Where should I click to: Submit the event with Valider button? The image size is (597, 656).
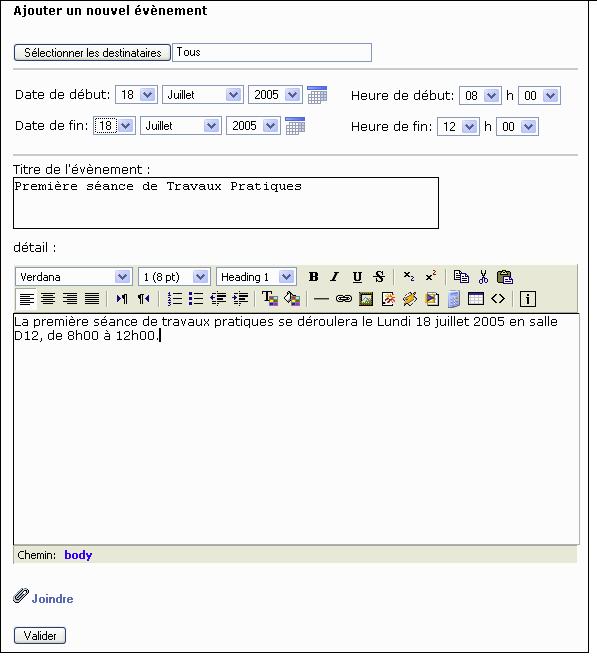[x=40, y=636]
